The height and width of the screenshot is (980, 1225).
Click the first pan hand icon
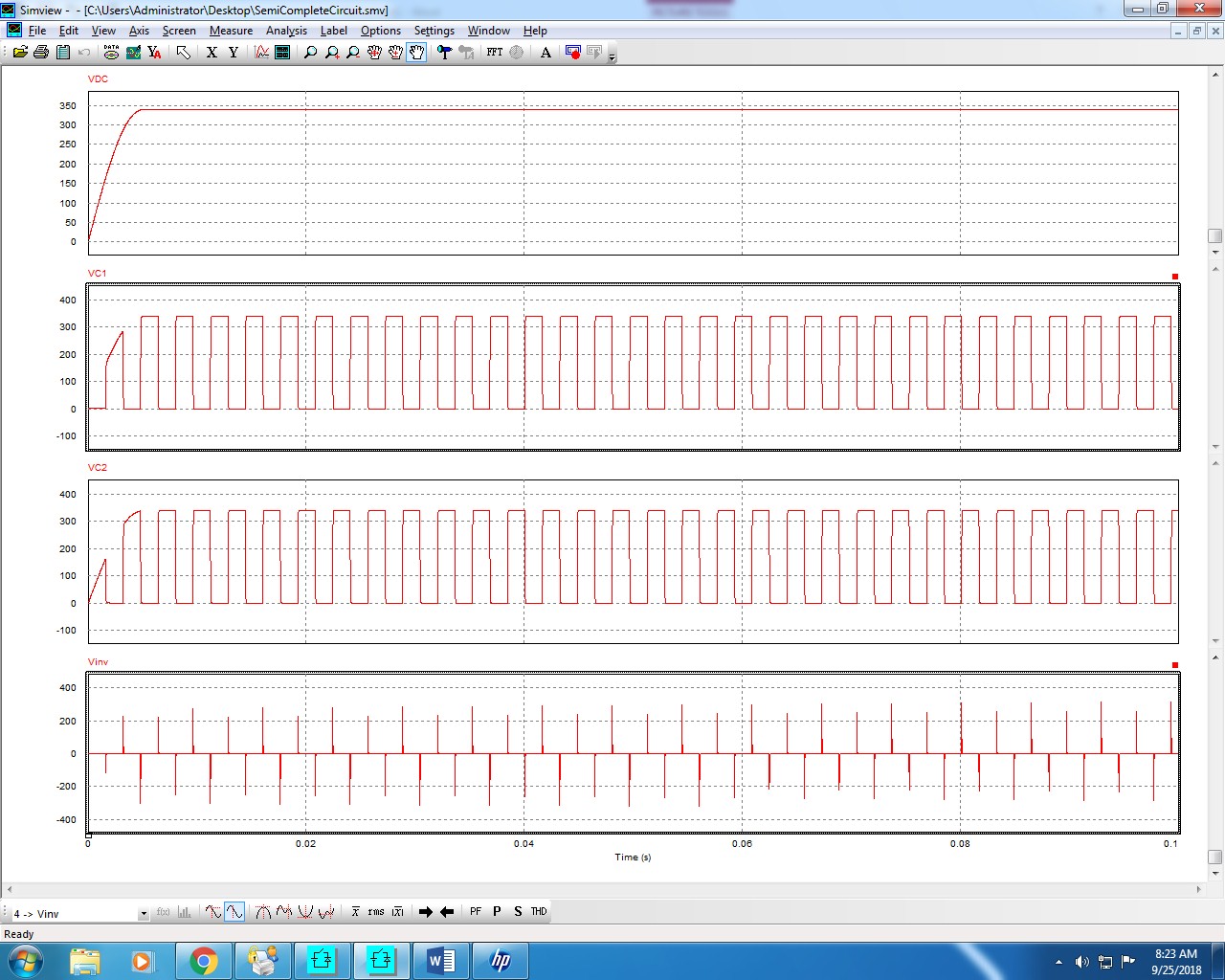(x=374, y=52)
